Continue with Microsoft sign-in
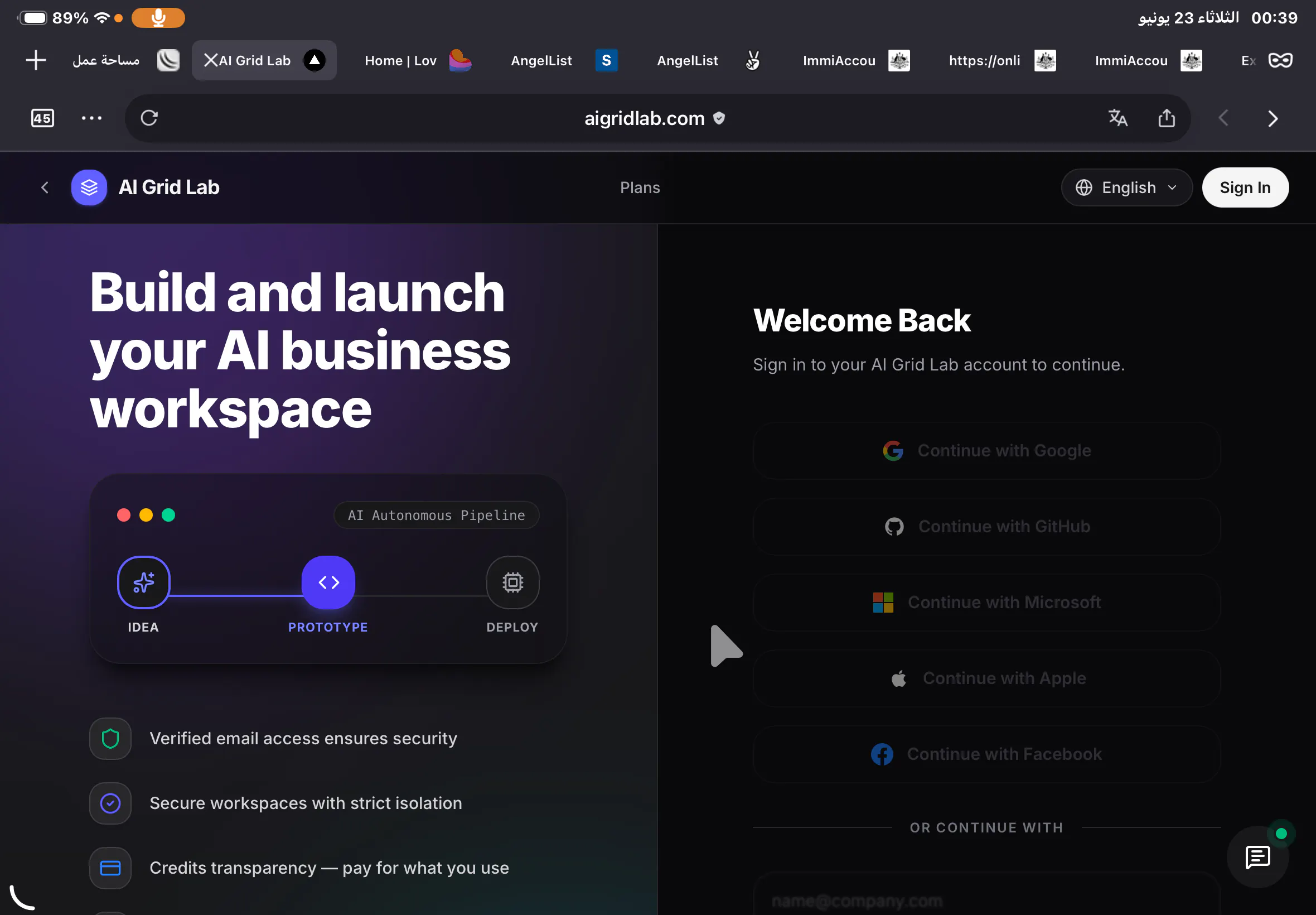 [986, 602]
